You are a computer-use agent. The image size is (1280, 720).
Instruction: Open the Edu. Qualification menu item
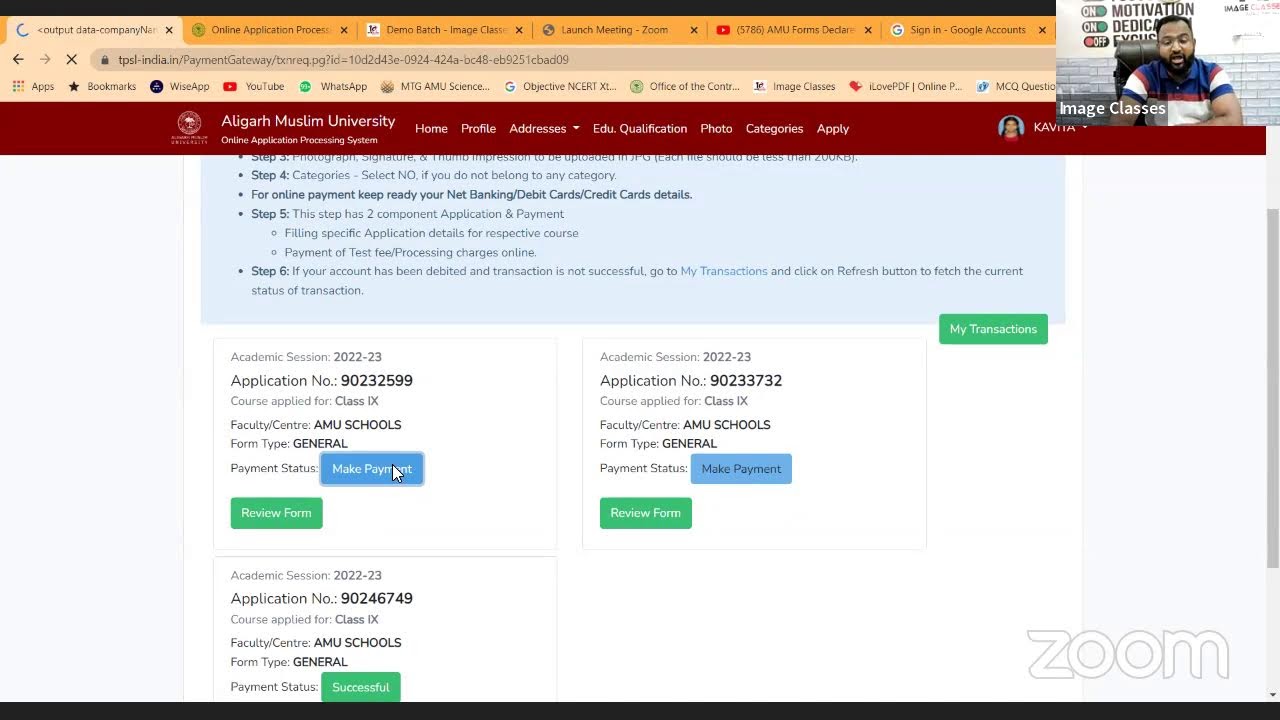click(640, 129)
